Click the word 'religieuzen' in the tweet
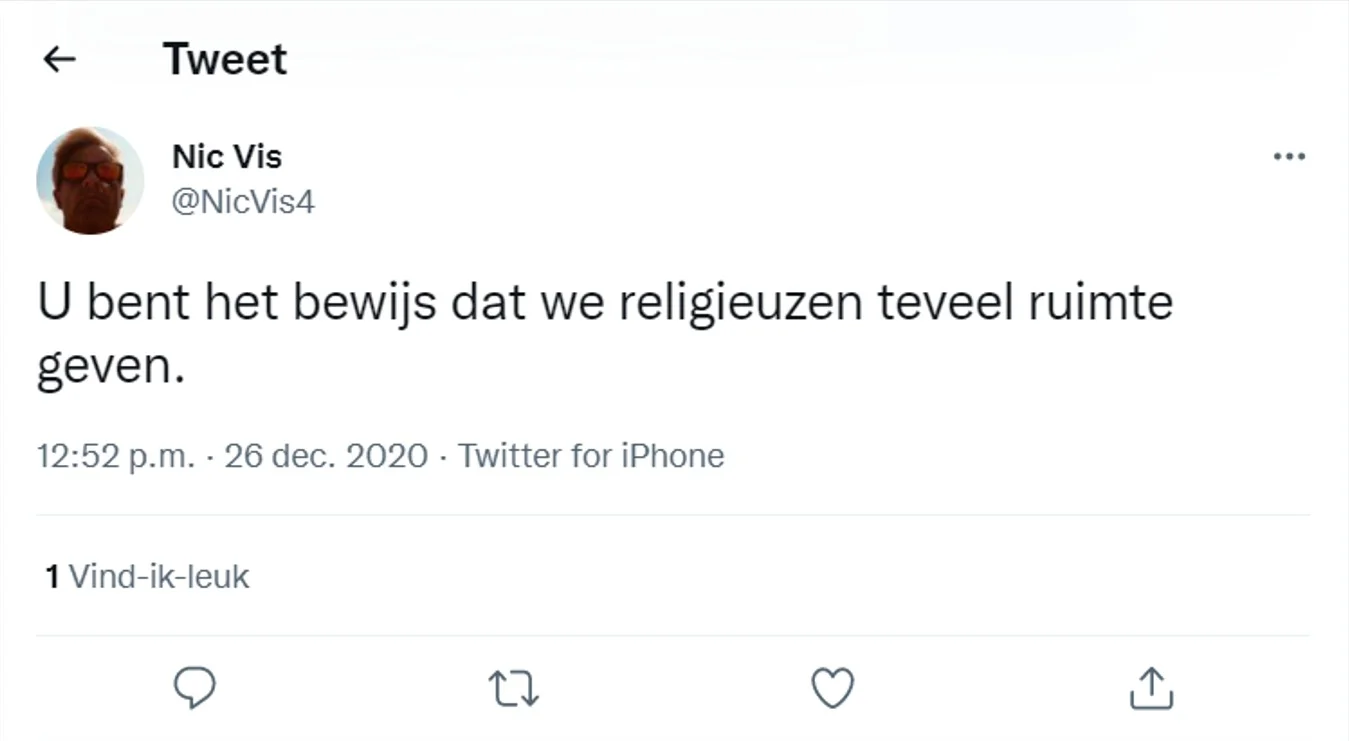Viewport: 1349px width, 741px height. [740, 304]
